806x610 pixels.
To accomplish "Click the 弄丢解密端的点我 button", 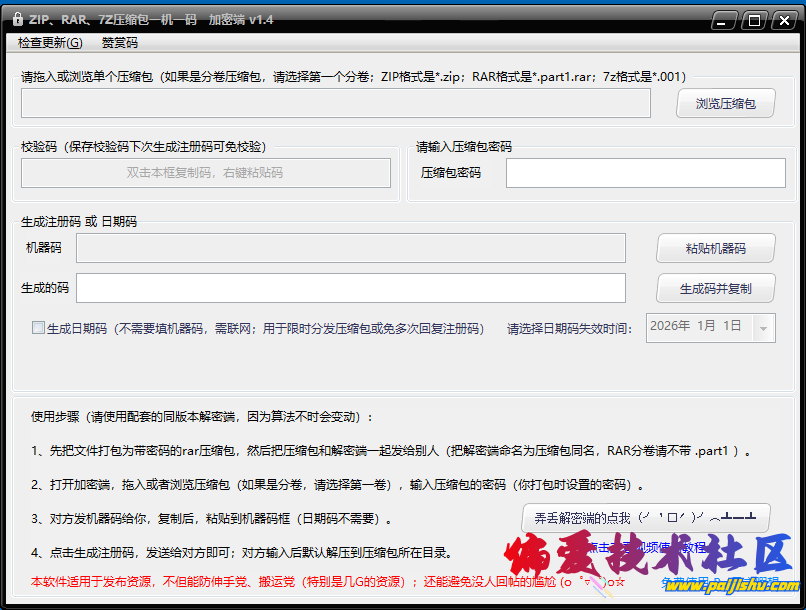I will [x=645, y=518].
